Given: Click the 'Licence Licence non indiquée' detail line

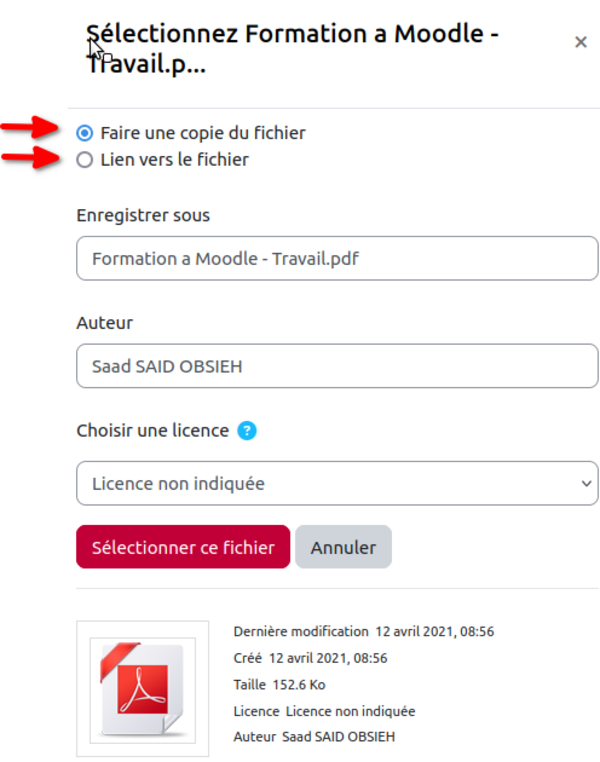Looking at the screenshot, I should (x=324, y=711).
